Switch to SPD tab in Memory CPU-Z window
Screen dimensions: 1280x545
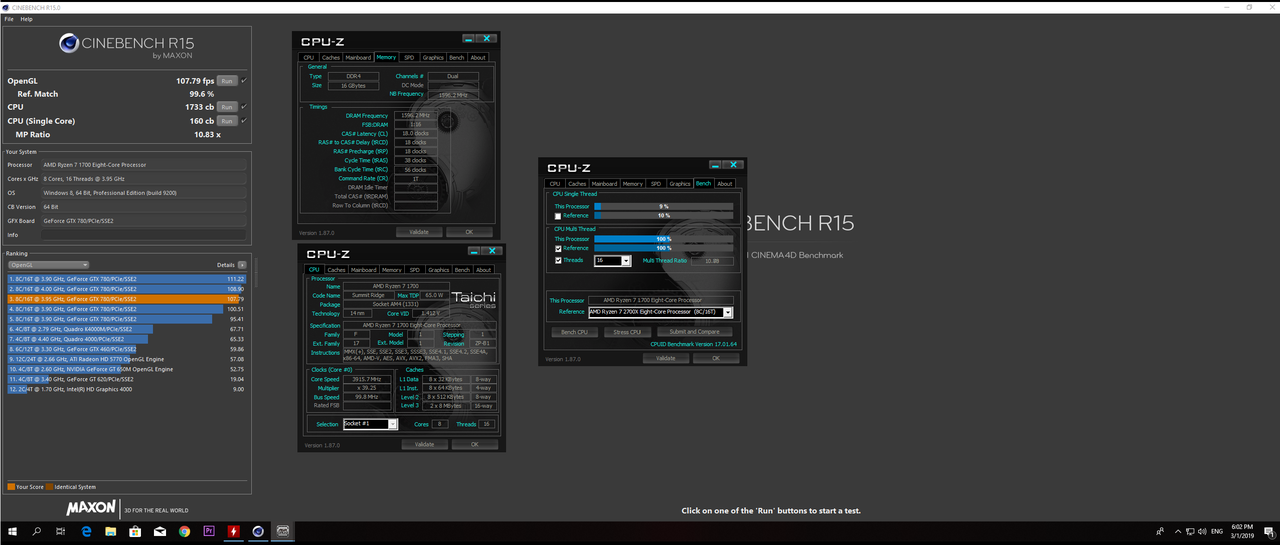coord(409,58)
